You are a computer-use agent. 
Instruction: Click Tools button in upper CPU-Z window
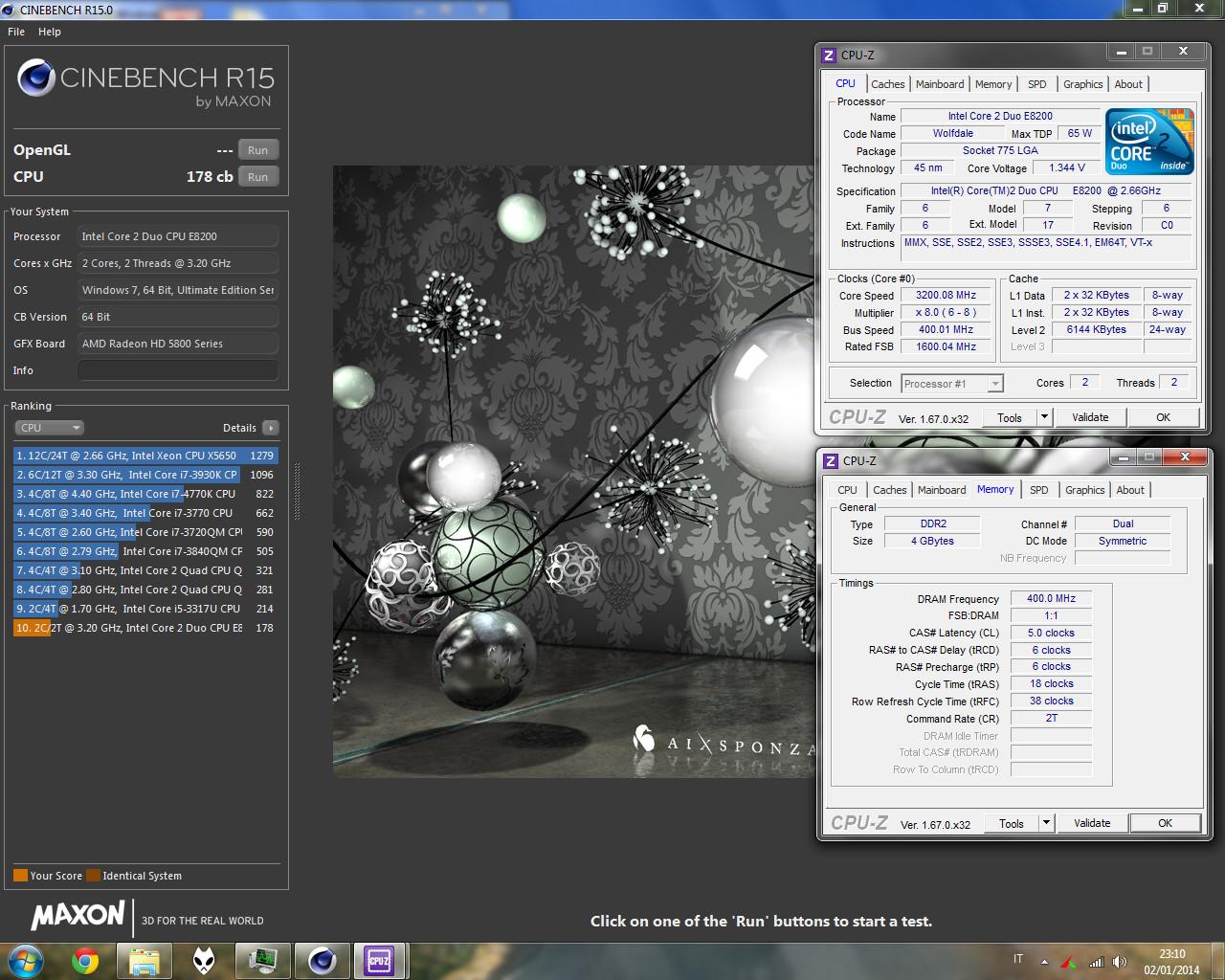[x=1010, y=417]
